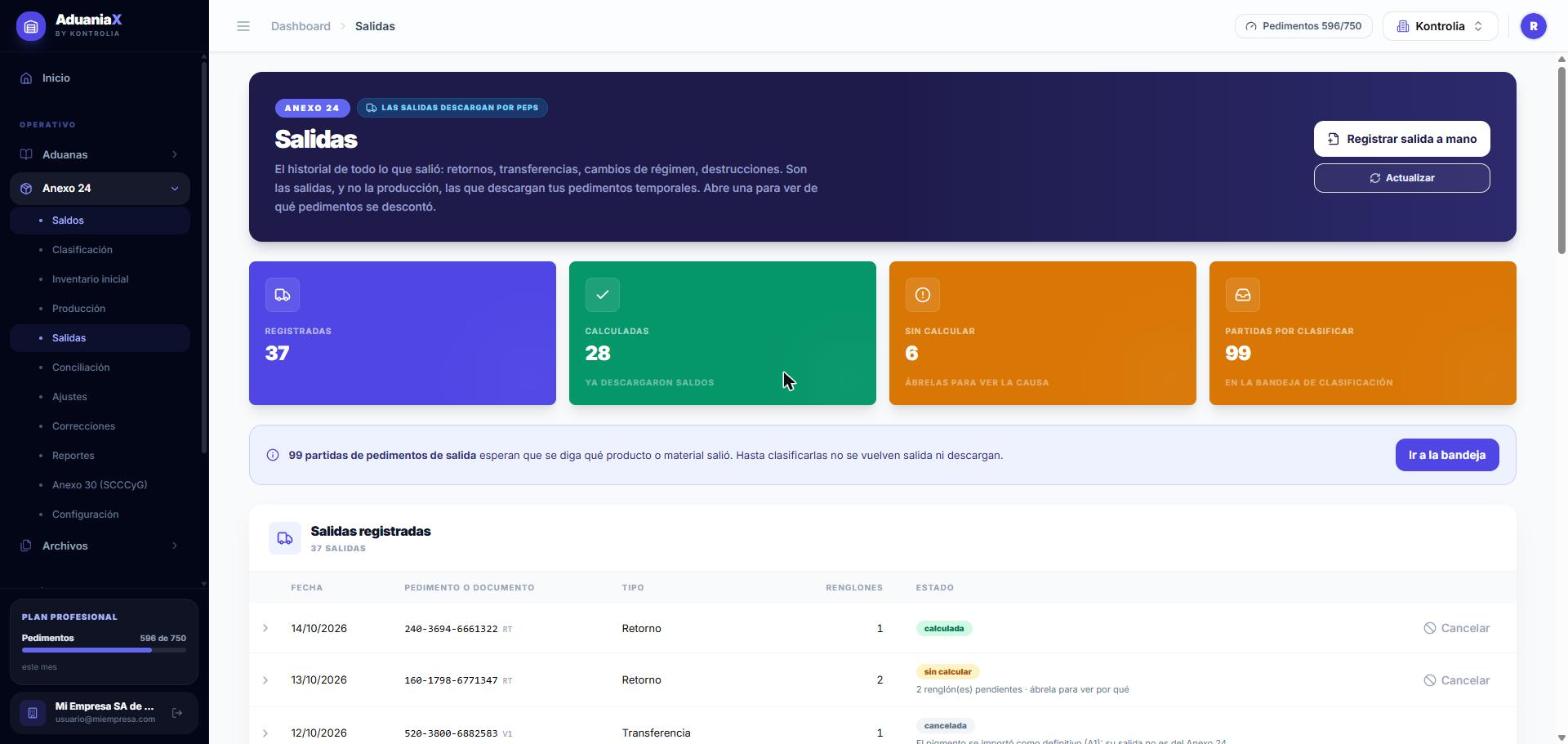The width and height of the screenshot is (1568, 744).
Task: Click the Pedimentos 596/750 badge
Action: pos(1303,26)
